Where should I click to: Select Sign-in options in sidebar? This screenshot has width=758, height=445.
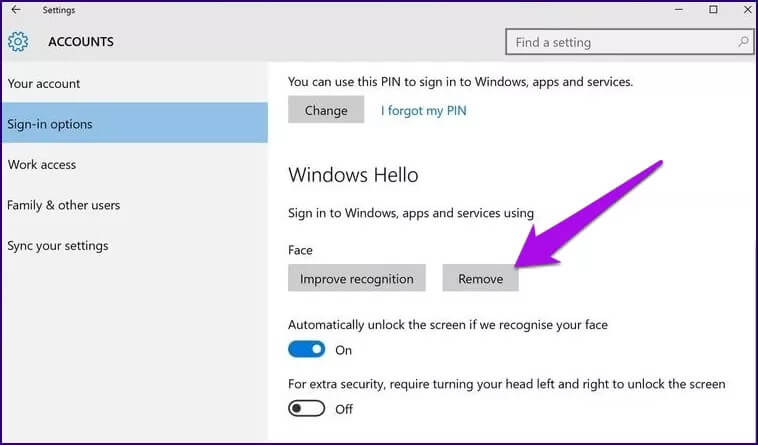(x=134, y=123)
